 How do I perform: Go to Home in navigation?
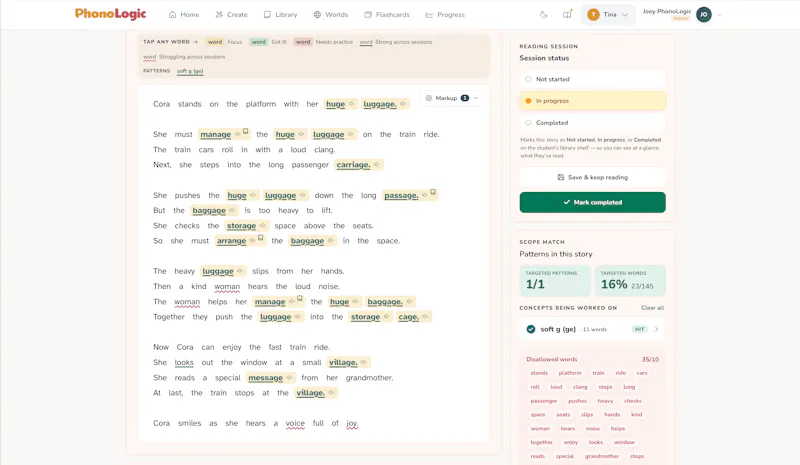184,15
